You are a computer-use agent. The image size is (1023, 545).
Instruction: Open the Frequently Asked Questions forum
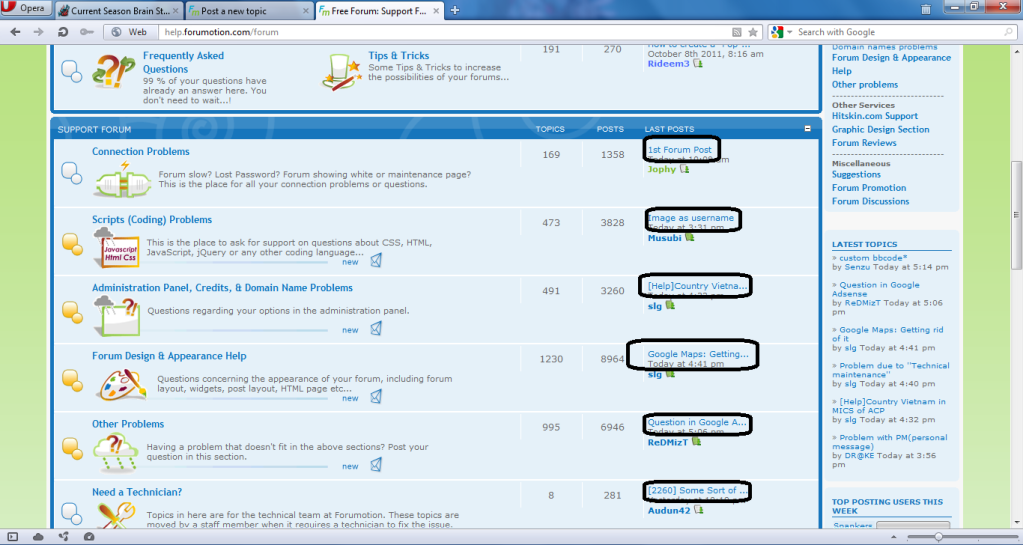click(183, 62)
